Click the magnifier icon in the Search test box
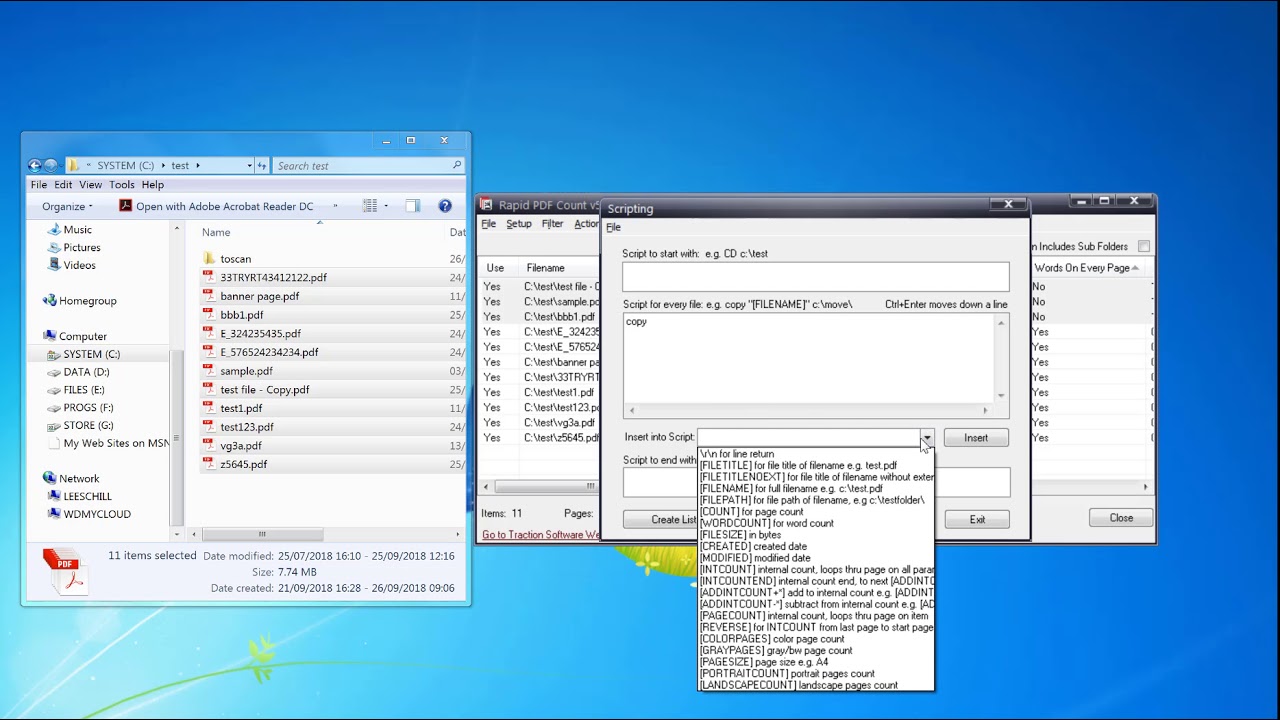The width and height of the screenshot is (1280, 720). [457, 165]
